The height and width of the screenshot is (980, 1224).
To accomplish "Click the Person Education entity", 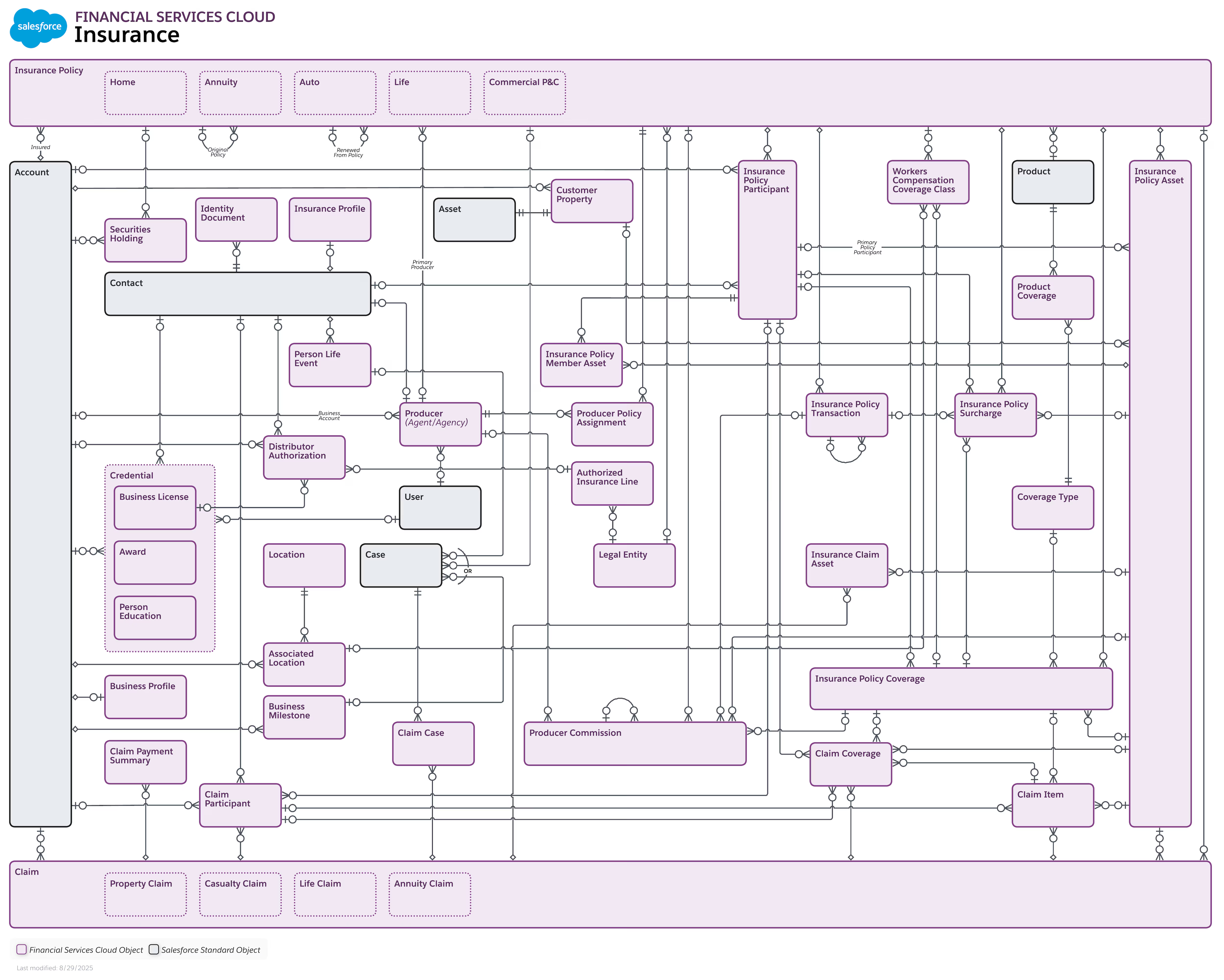I will point(155,618).
